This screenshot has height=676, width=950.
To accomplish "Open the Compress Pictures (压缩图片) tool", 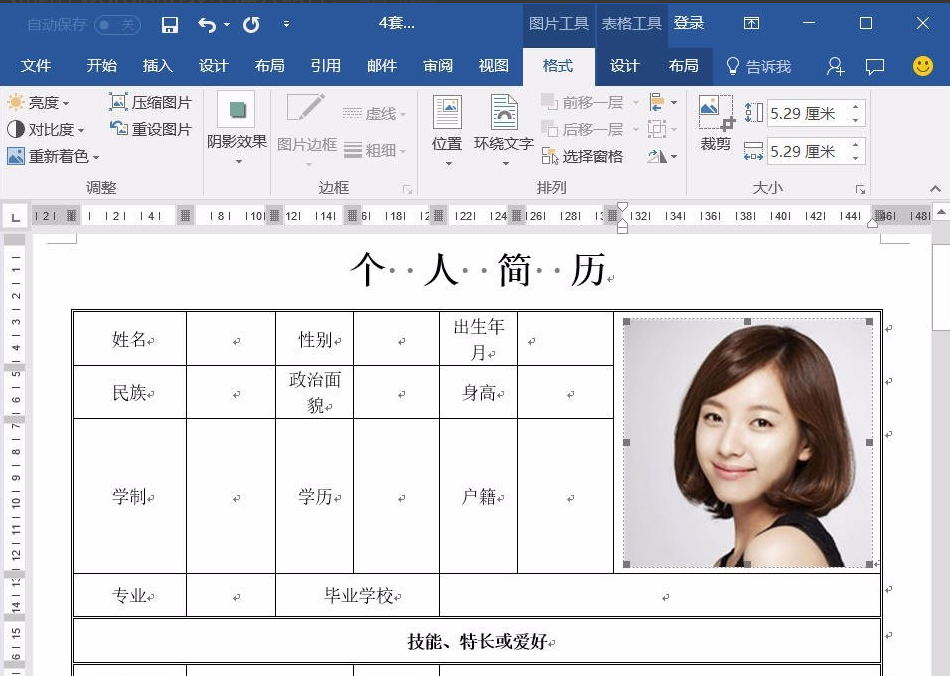I will click(x=150, y=102).
